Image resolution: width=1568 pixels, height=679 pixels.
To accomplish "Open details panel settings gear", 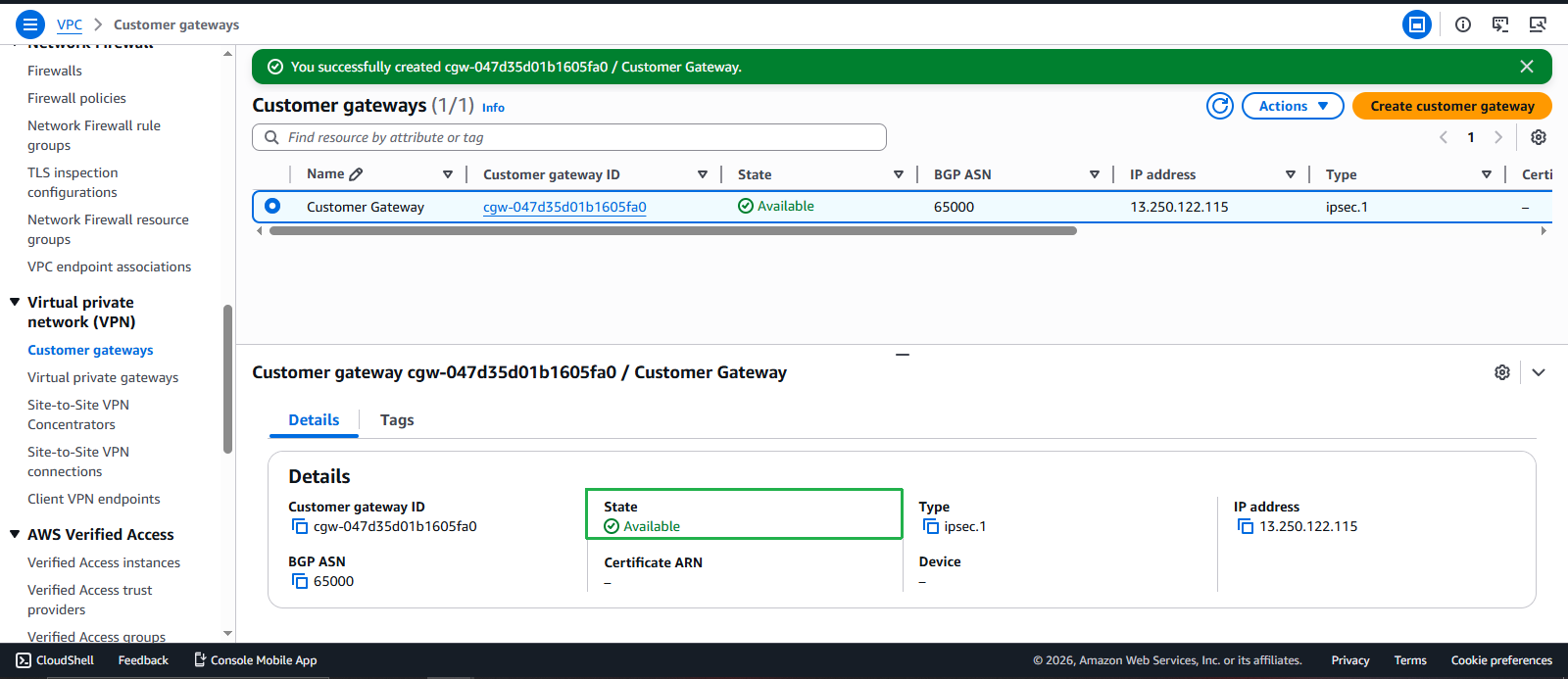I will pos(1502,372).
